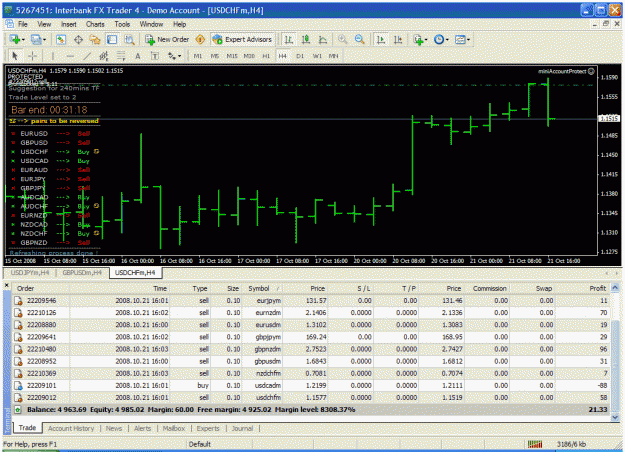The height and width of the screenshot is (452, 625).
Task: Open the Experts terminal tab
Action: pyautogui.click(x=208, y=428)
